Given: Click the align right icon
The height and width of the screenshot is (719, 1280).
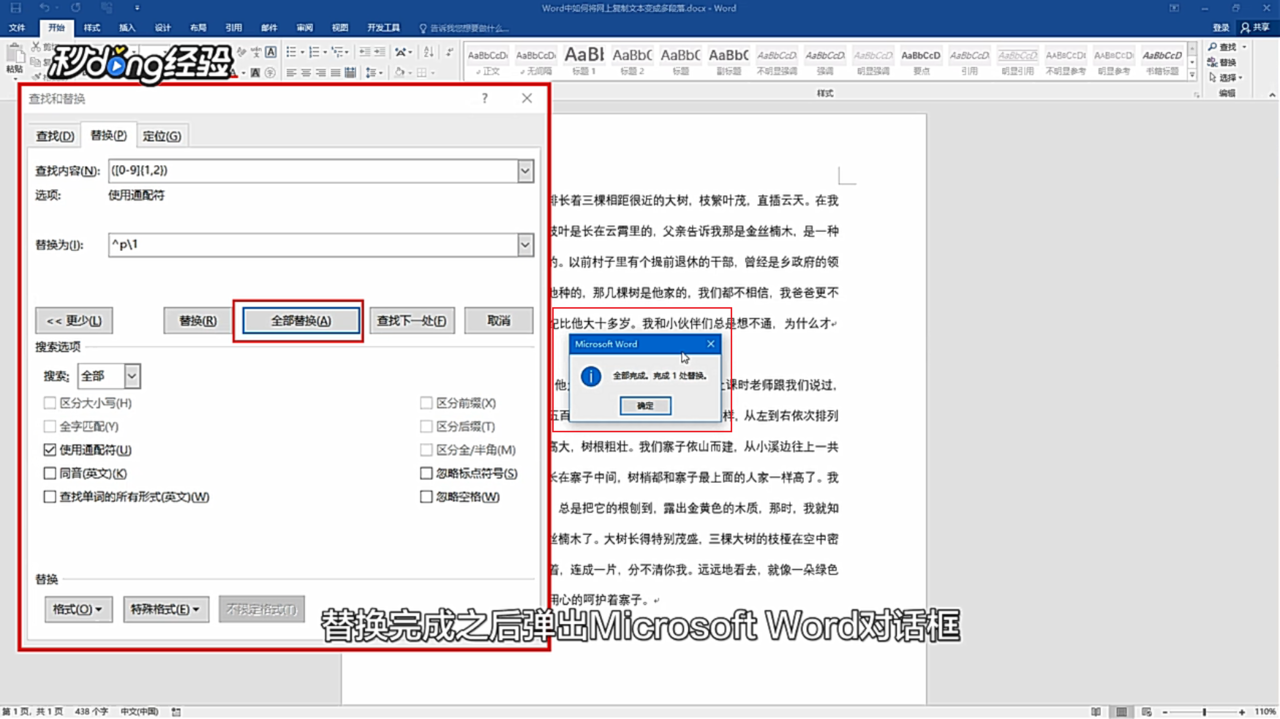Looking at the screenshot, I should [x=321, y=72].
